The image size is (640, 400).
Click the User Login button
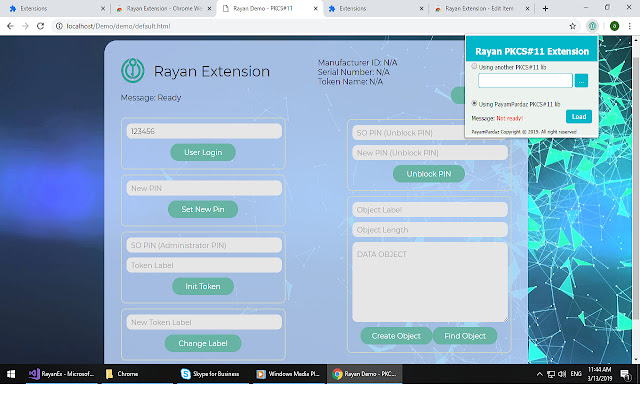203,152
